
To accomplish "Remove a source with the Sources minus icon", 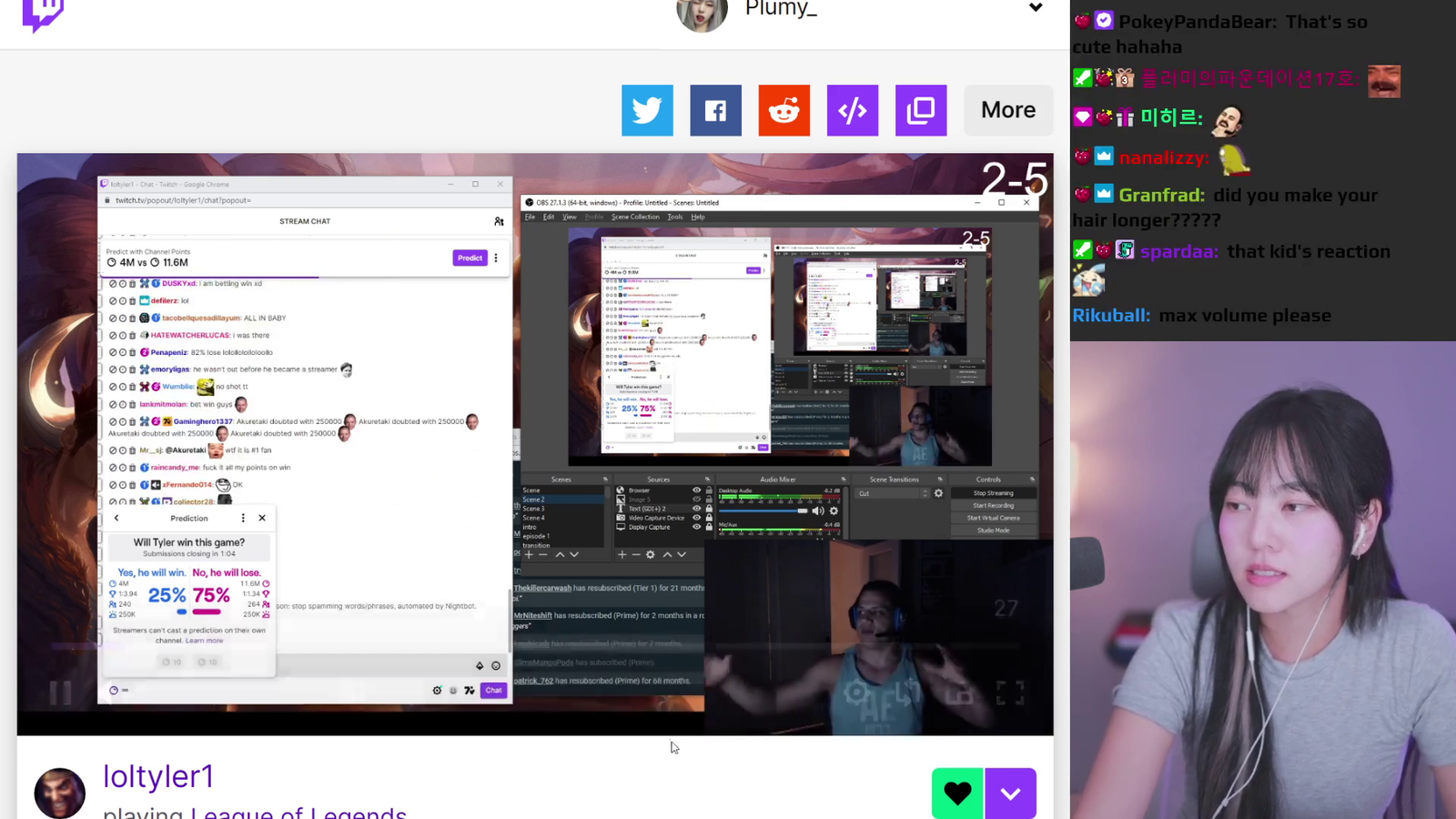I will [x=636, y=554].
